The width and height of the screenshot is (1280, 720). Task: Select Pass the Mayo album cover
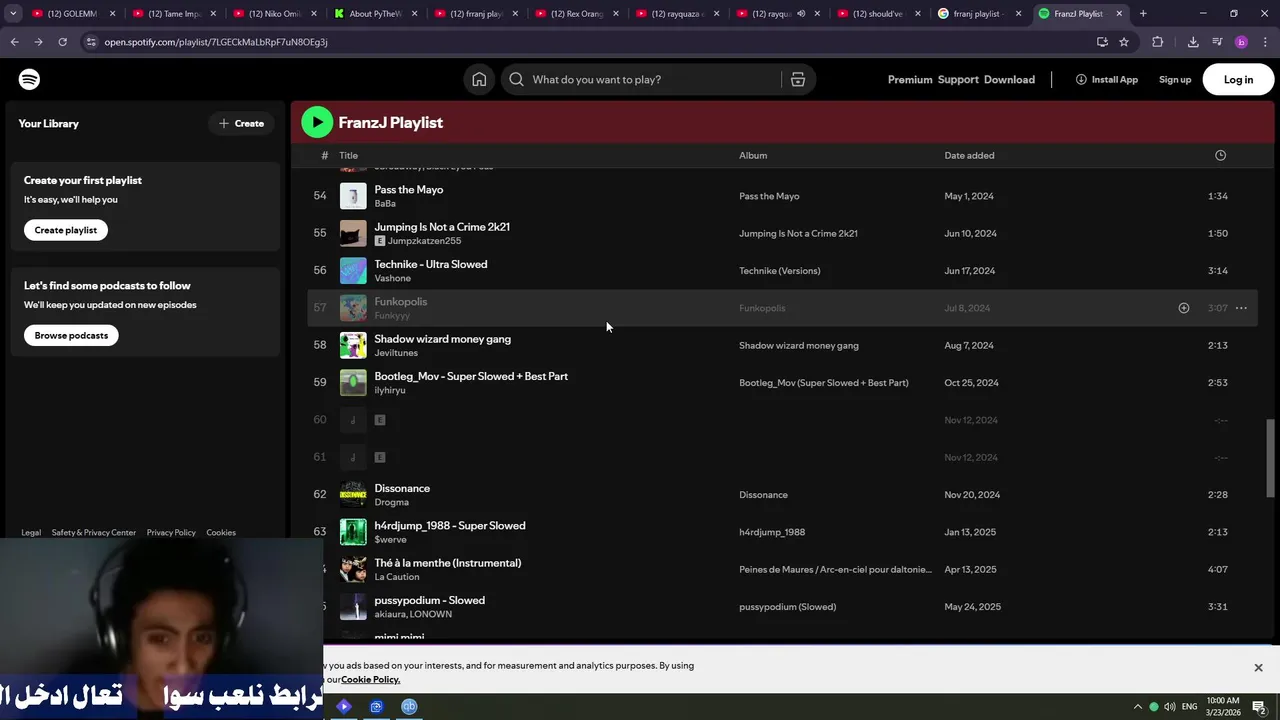pos(353,196)
